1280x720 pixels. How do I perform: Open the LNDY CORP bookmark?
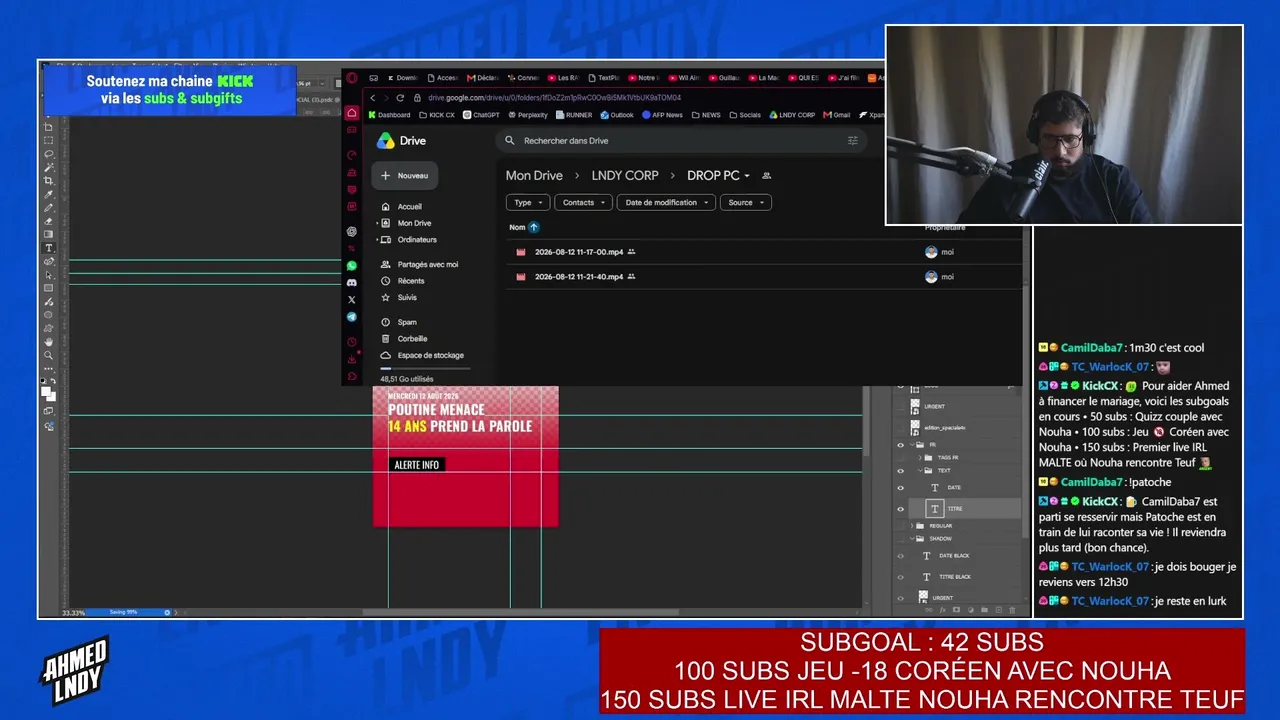tap(792, 115)
